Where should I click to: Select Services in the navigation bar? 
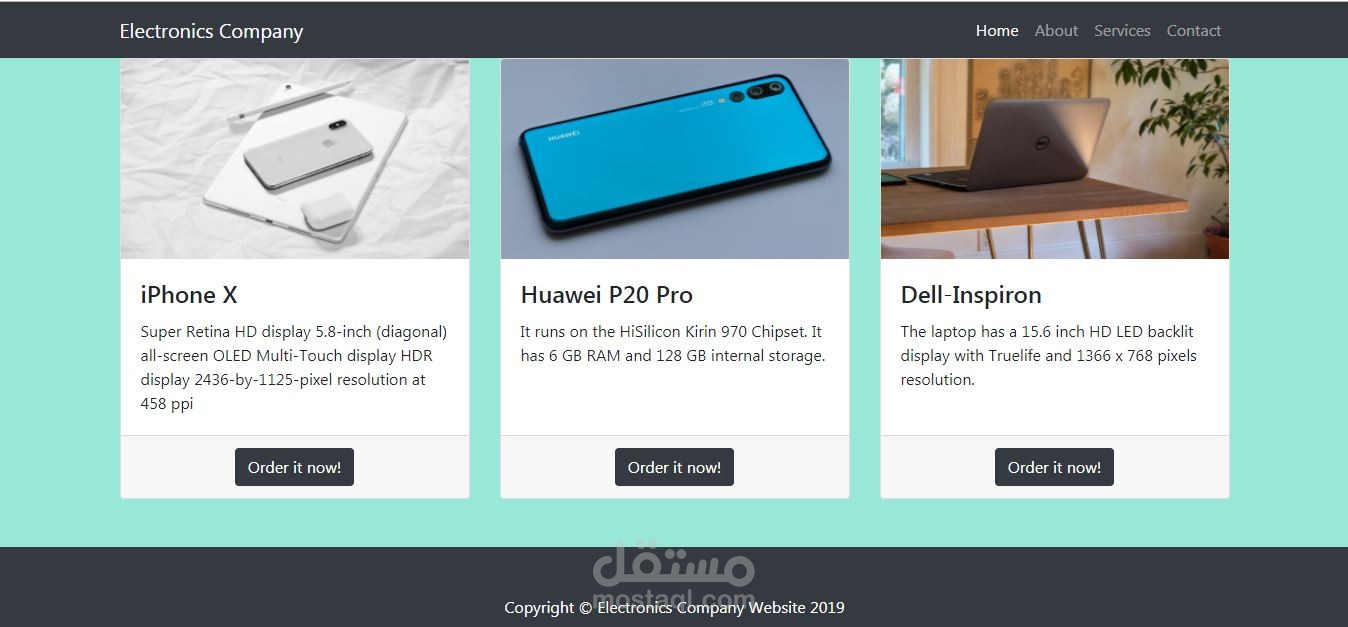pyautogui.click(x=1122, y=31)
